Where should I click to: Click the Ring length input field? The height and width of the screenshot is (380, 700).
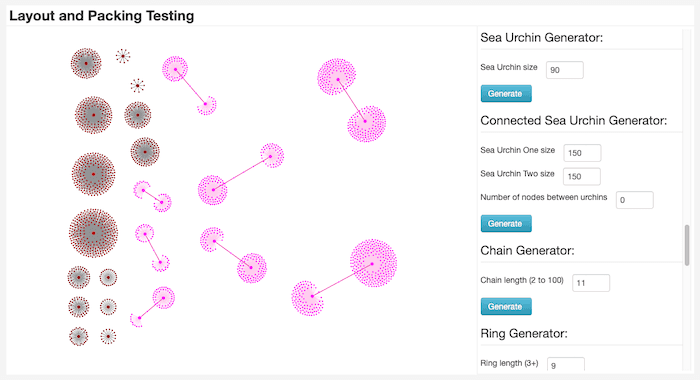pos(566,364)
